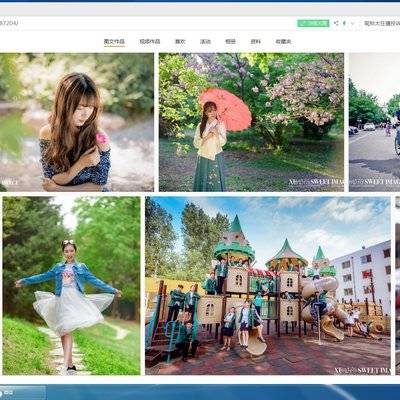400x400 pixels.
Task: Click the small icon right of the share icon
Action: coord(344,23)
